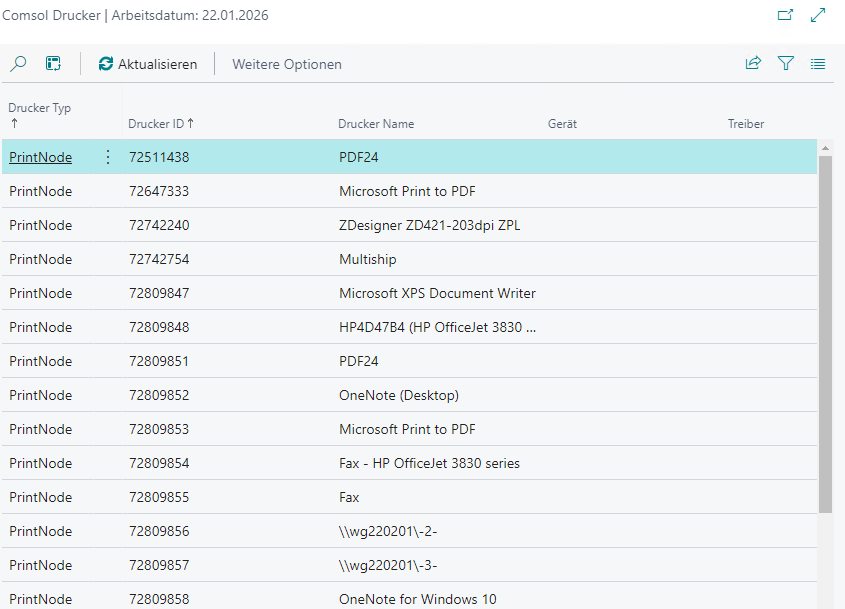
Task: Click \\wg220201\-2- printer name
Action: (388, 530)
